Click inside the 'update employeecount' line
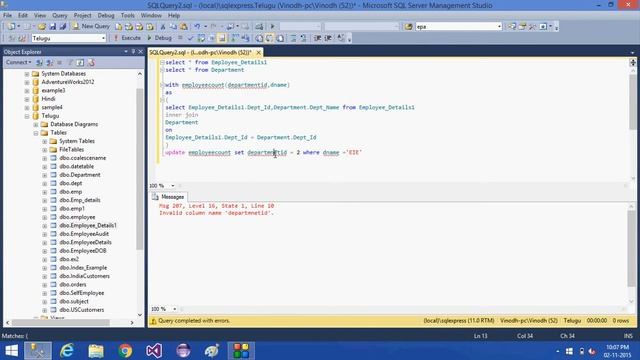This screenshot has width=640, height=360. [263, 153]
